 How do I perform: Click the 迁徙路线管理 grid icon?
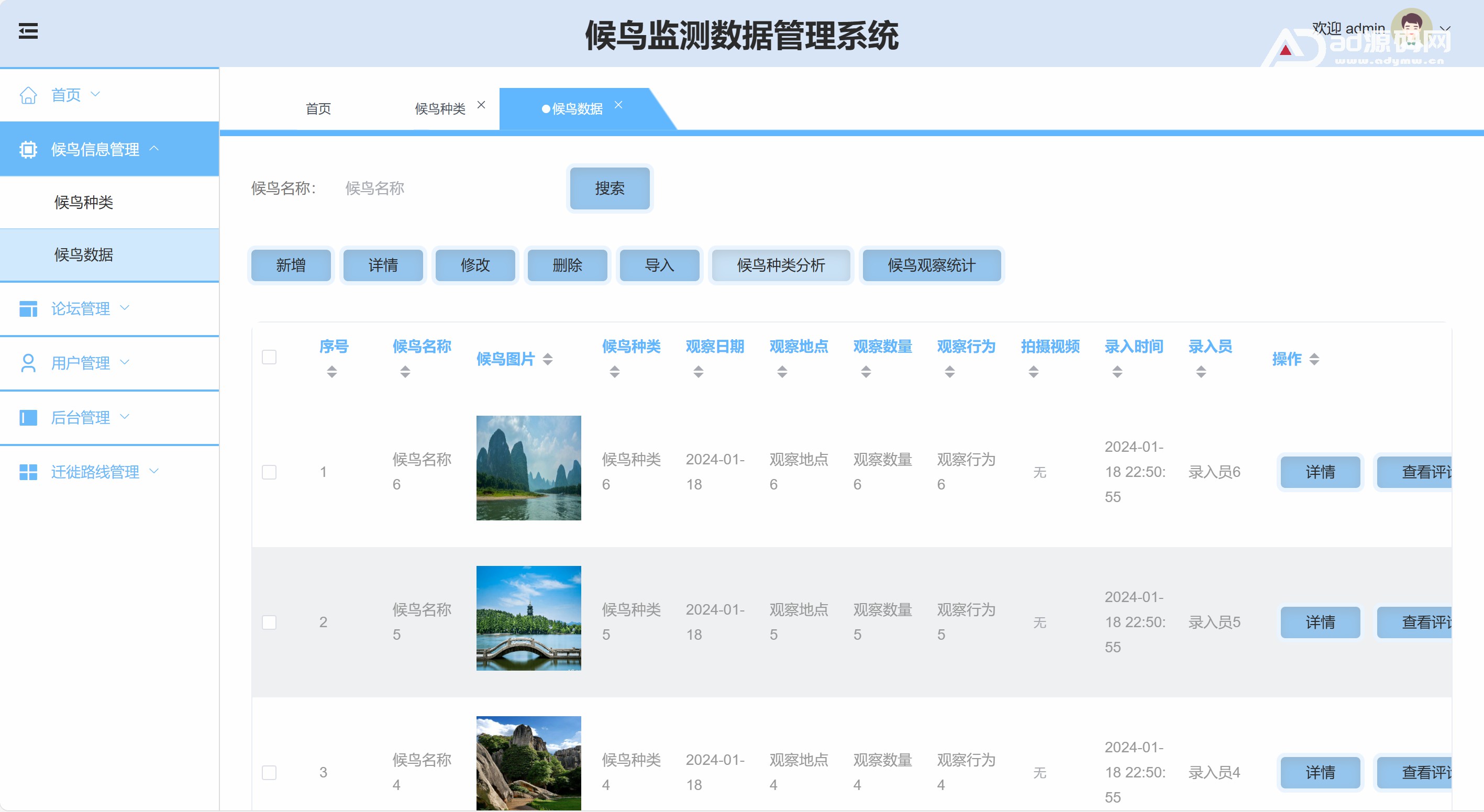point(28,472)
